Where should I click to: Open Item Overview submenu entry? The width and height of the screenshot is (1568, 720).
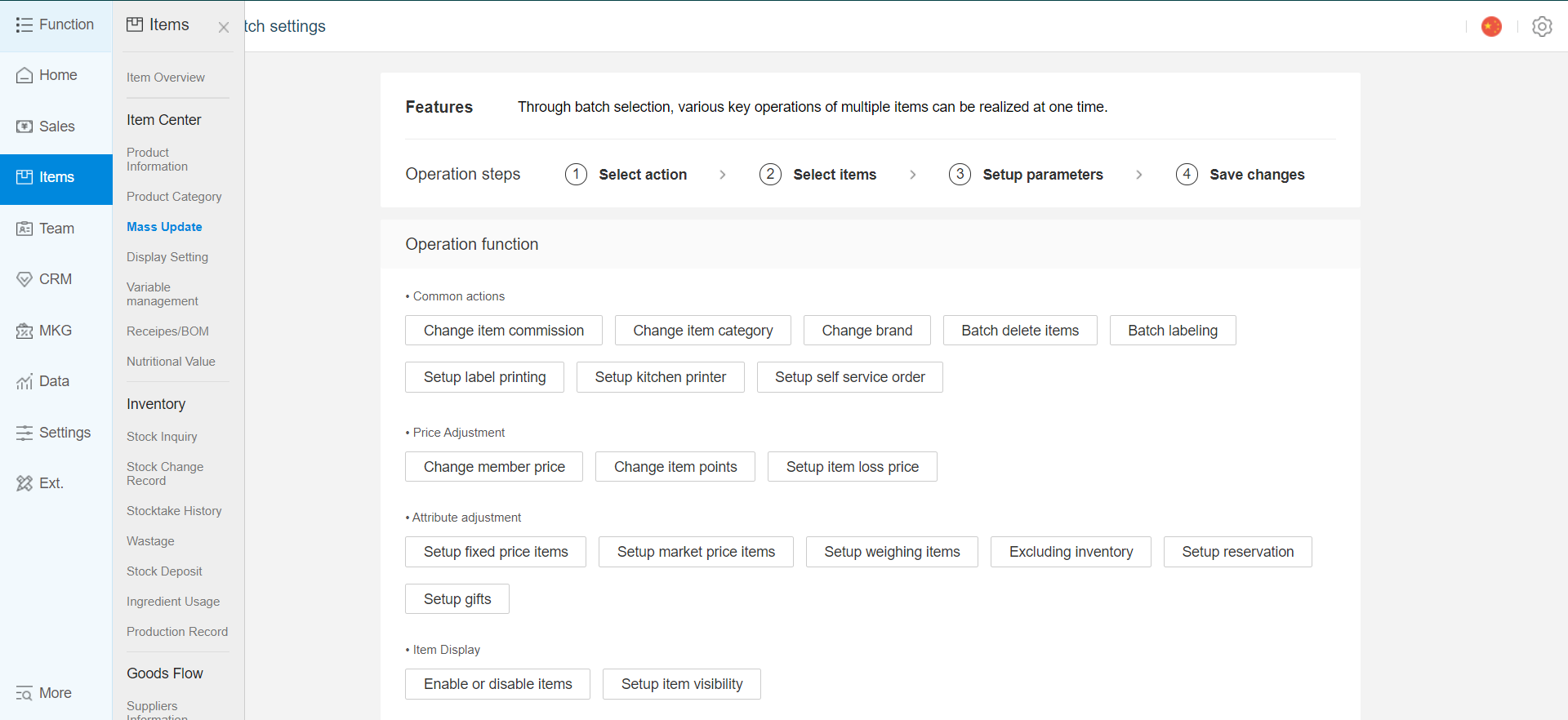click(166, 78)
